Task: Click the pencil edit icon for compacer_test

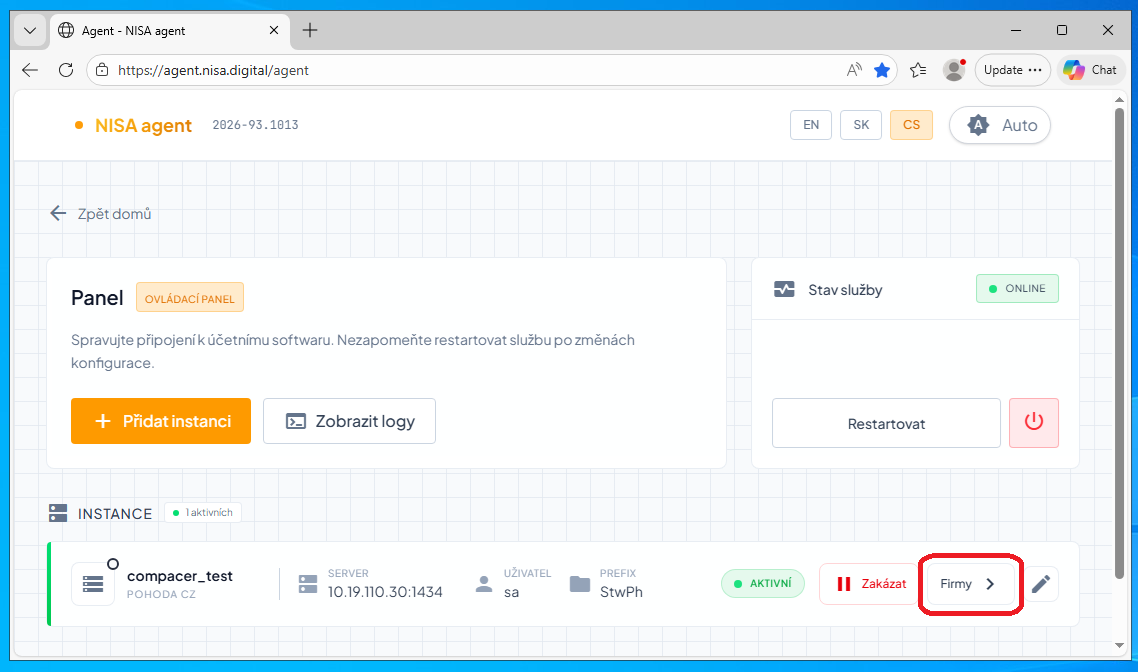Action: [x=1041, y=584]
